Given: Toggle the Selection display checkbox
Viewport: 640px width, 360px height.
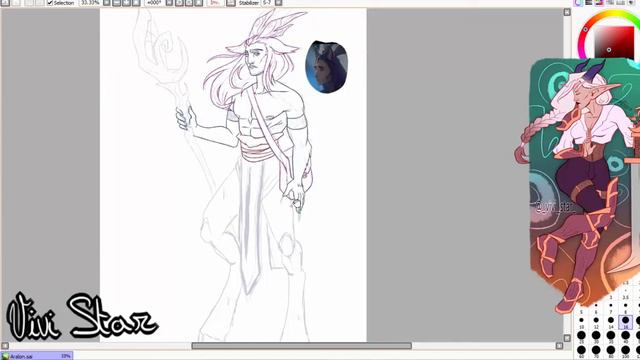Looking at the screenshot, I should (50, 2).
